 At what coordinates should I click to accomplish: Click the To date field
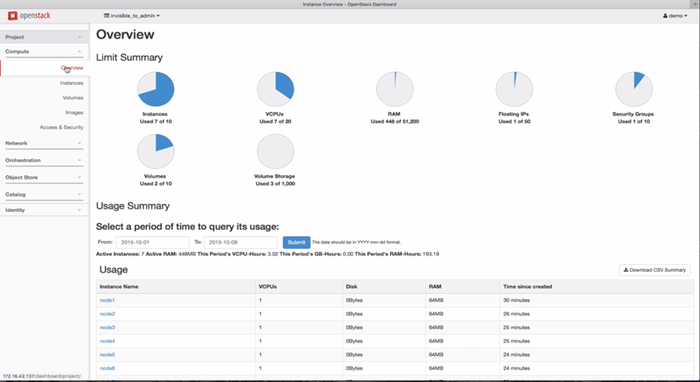(241, 242)
